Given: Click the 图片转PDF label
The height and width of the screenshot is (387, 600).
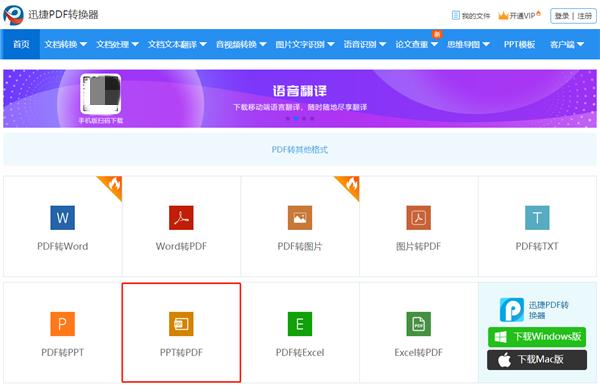Looking at the screenshot, I should coord(418,246).
